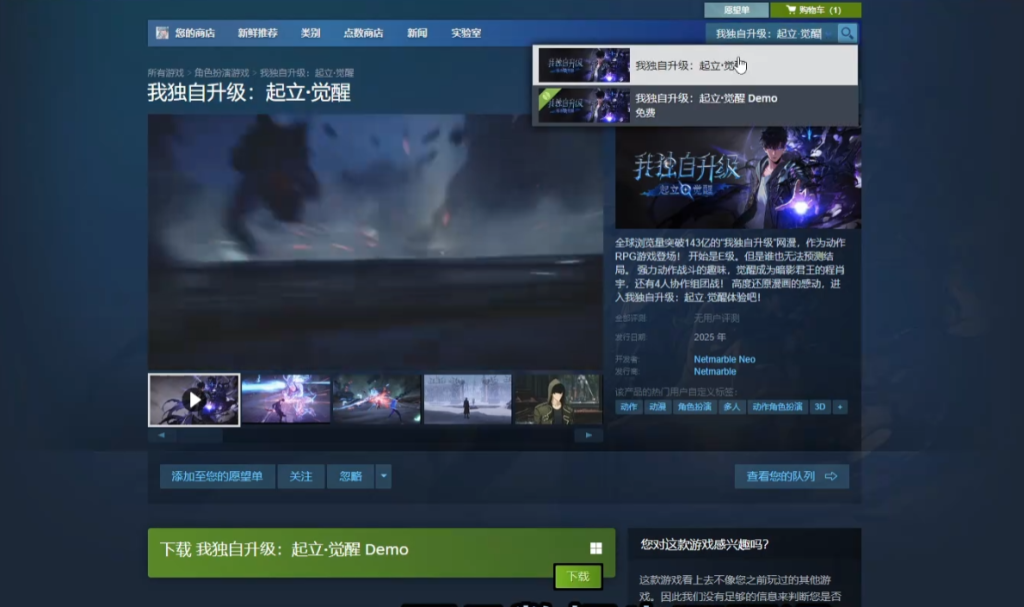The width and height of the screenshot is (1024, 607).
Task: Click the 忽略 ignore button
Action: 351,476
